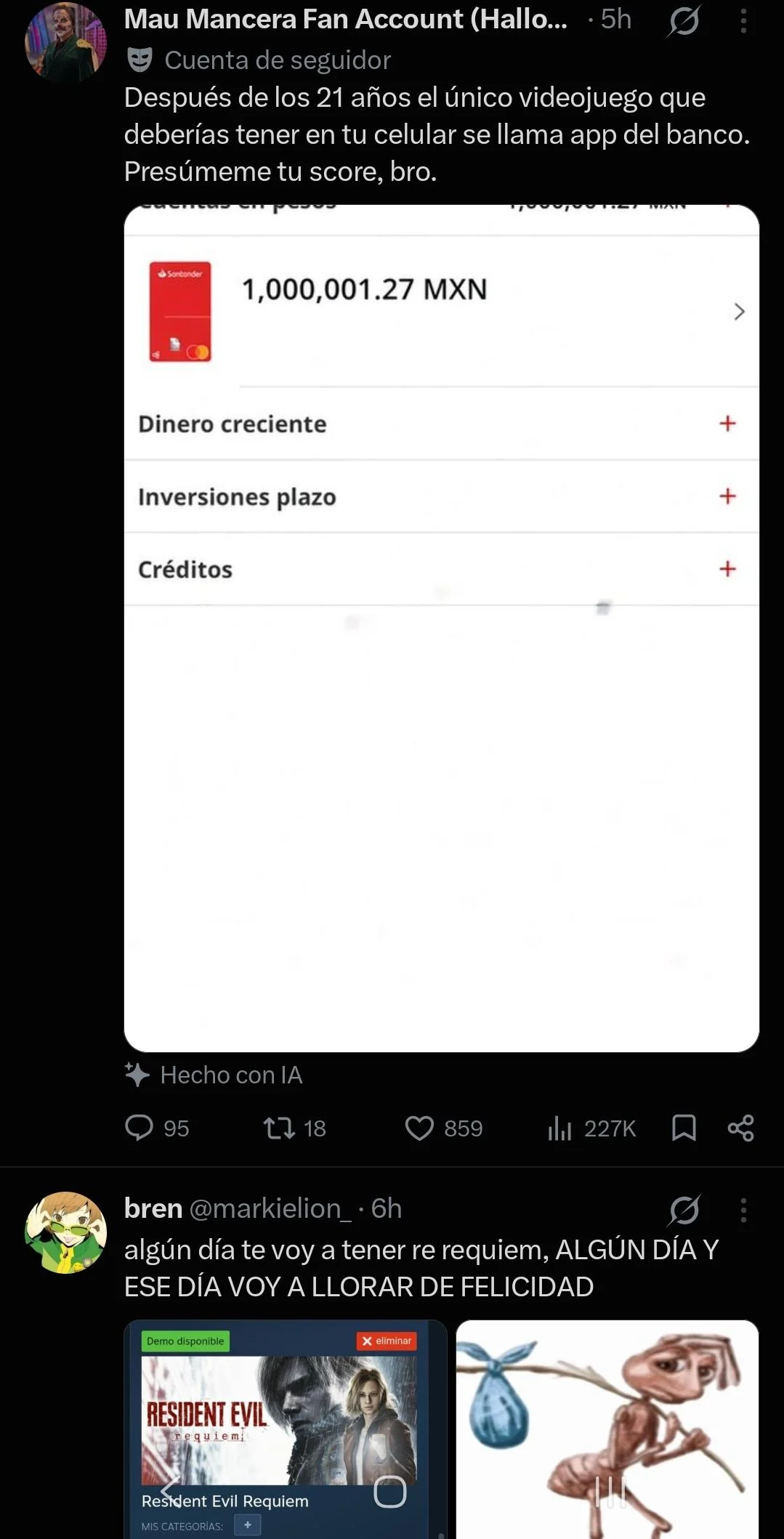Expand Créditos section plus sign
The image size is (784, 1539).
click(727, 568)
